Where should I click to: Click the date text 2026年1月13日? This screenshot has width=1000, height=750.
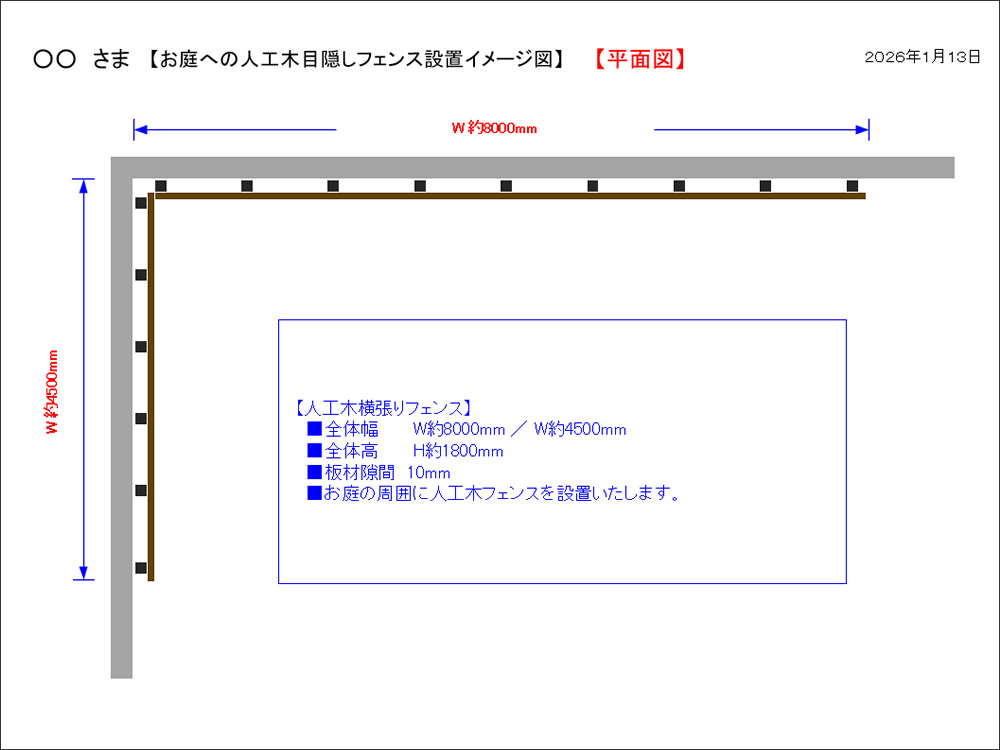[x=922, y=57]
